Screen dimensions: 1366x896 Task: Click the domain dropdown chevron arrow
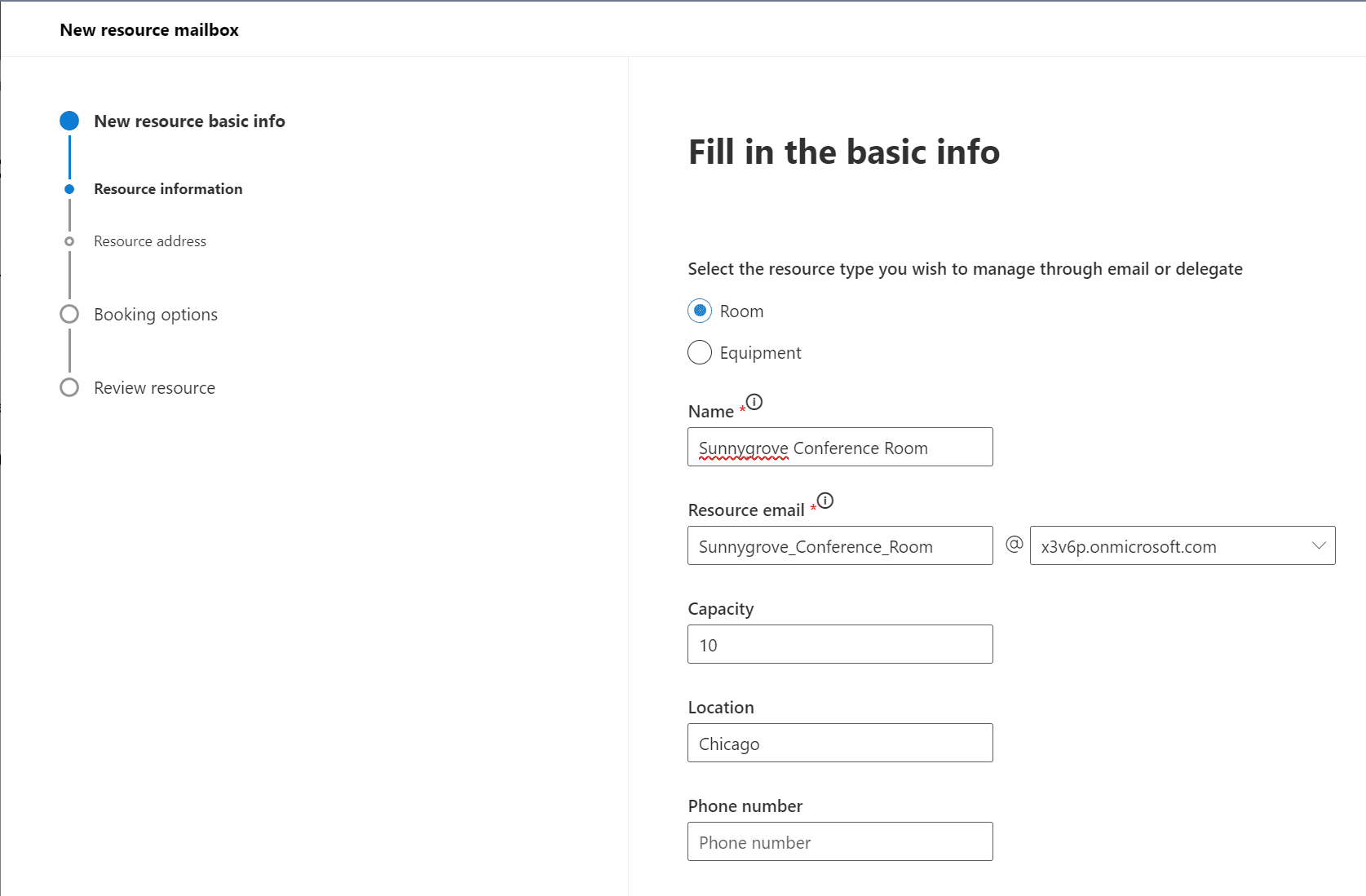click(x=1320, y=545)
